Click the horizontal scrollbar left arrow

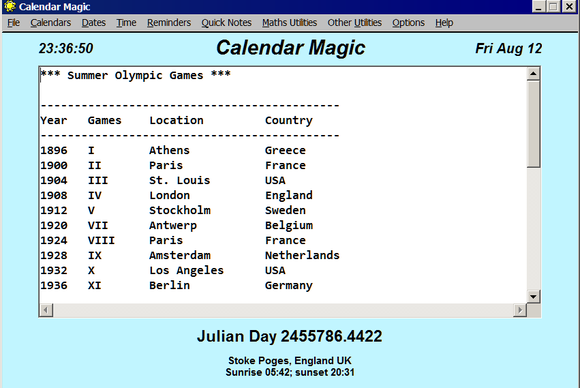point(46,310)
